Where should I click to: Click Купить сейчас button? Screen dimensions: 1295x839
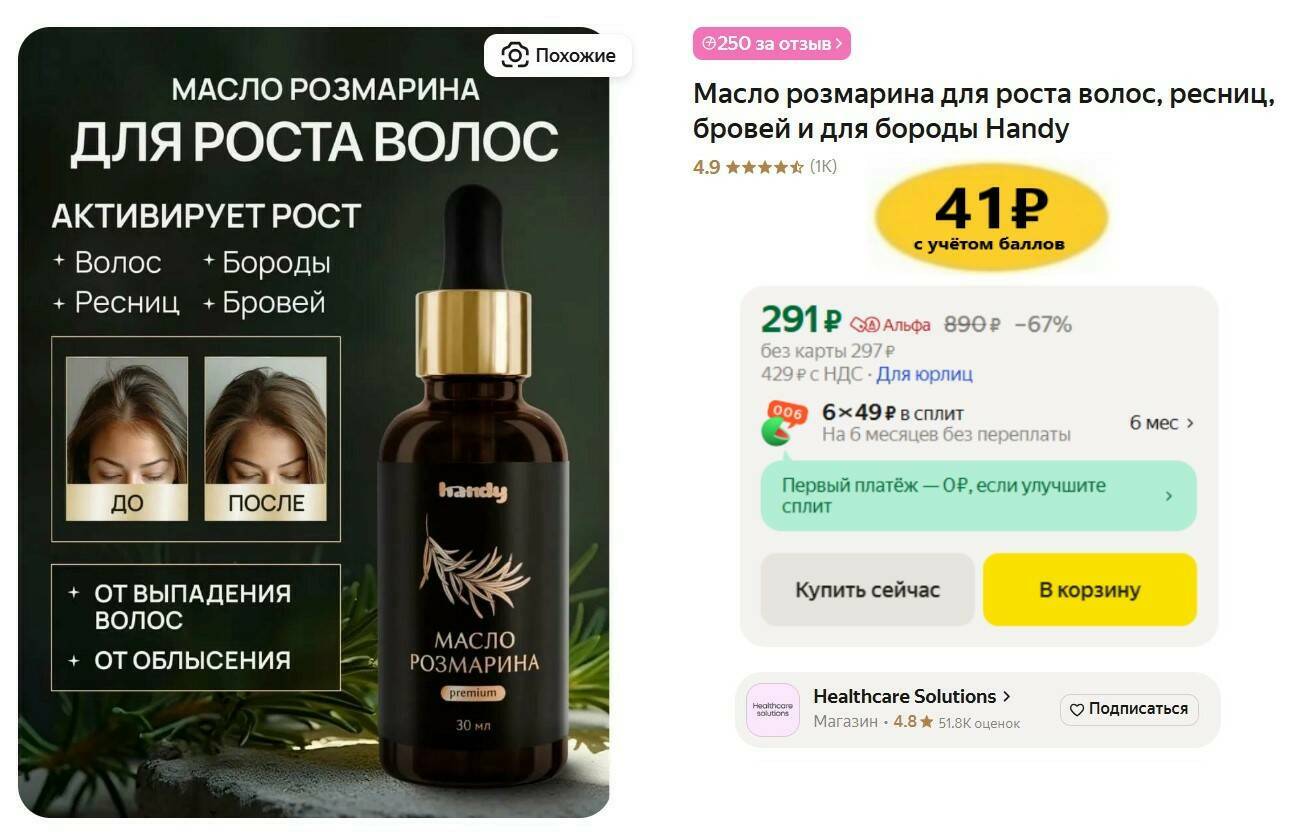[x=867, y=590]
